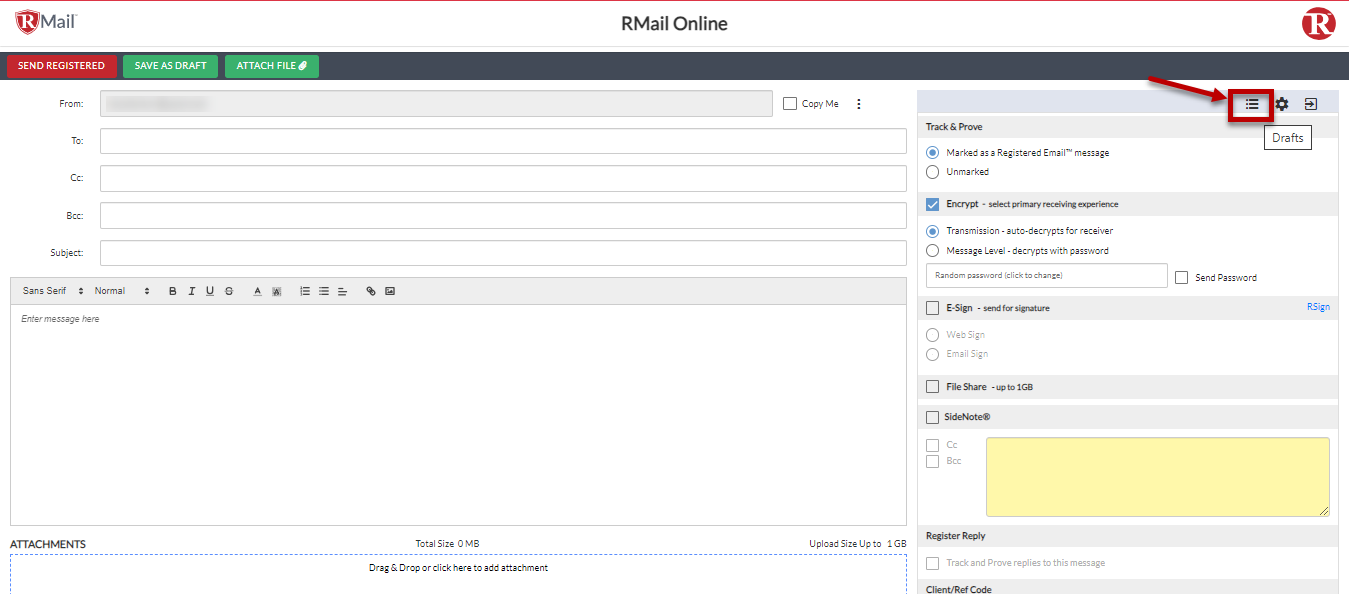The height and width of the screenshot is (594, 1349).
Task: Check the SideNote Cc checkbox
Action: (932, 445)
